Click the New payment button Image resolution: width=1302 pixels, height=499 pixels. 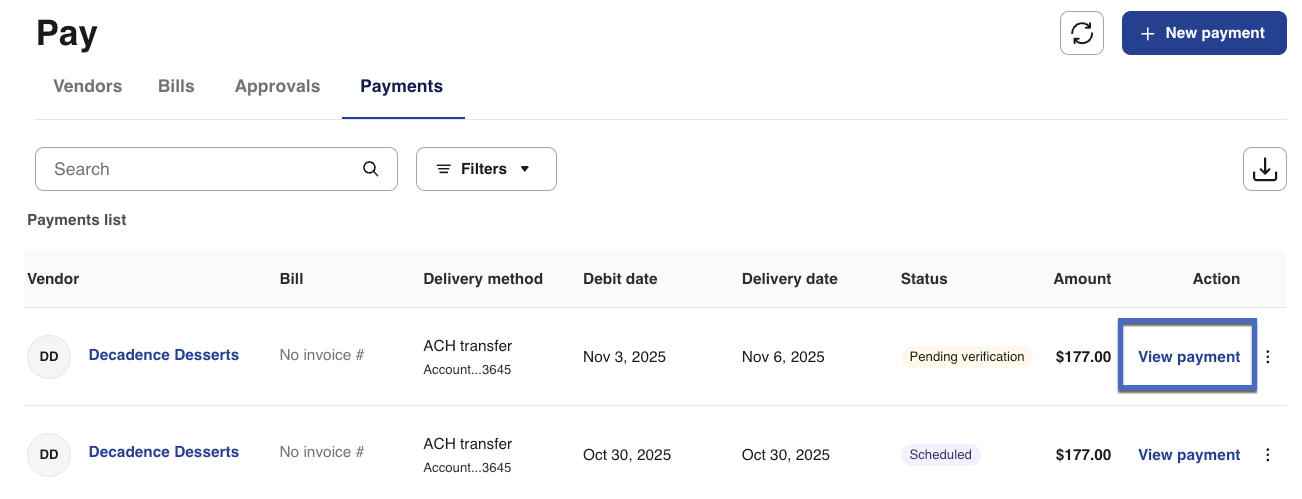[1203, 33]
